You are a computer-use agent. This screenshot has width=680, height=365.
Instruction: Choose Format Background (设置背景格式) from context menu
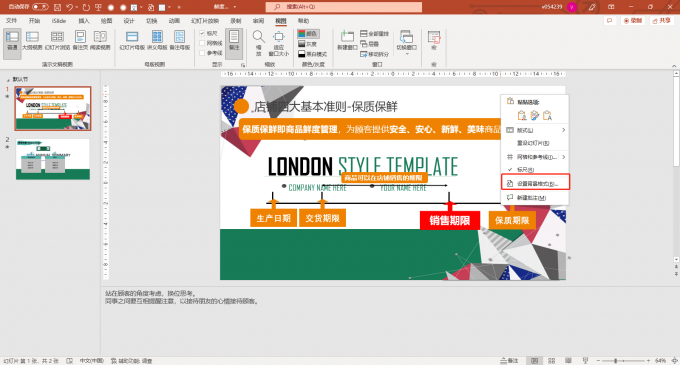point(535,183)
